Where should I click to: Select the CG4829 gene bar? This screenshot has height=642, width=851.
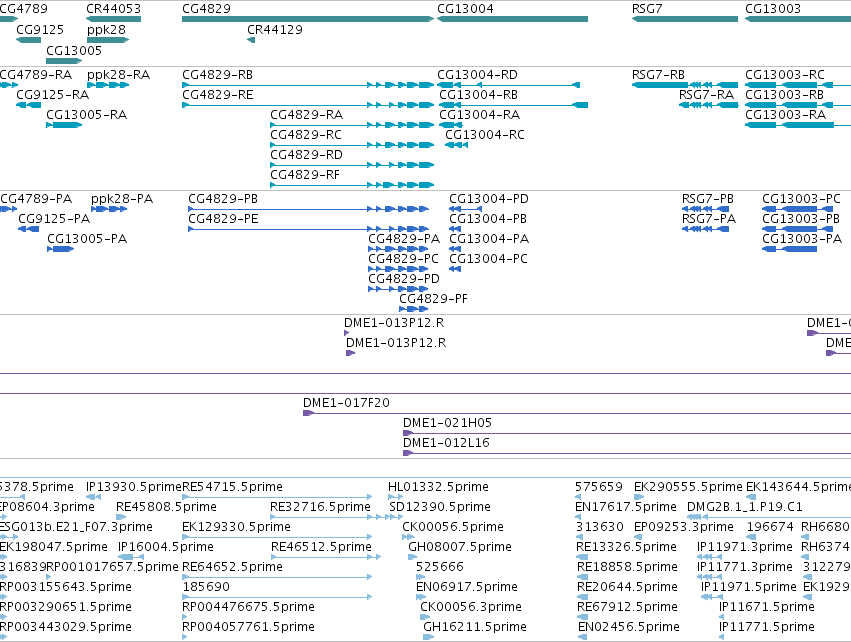click(308, 19)
